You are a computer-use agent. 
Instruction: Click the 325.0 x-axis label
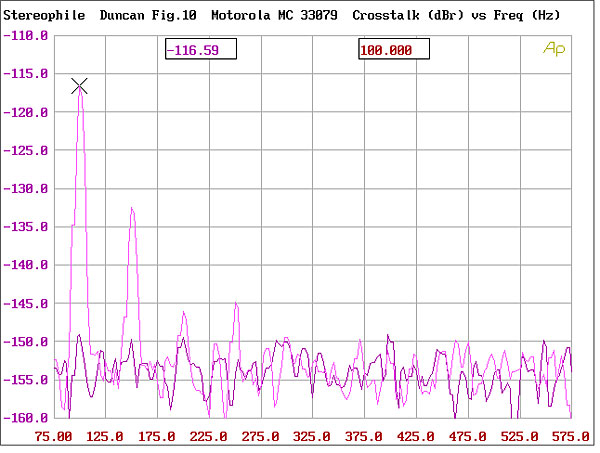click(x=312, y=437)
